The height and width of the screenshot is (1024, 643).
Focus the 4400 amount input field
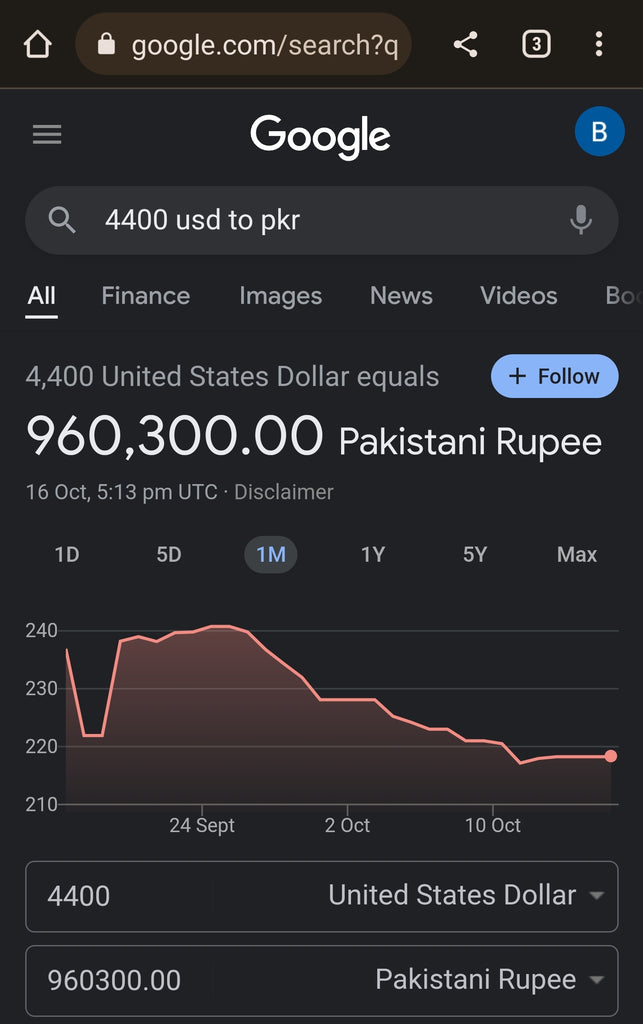(x=119, y=895)
